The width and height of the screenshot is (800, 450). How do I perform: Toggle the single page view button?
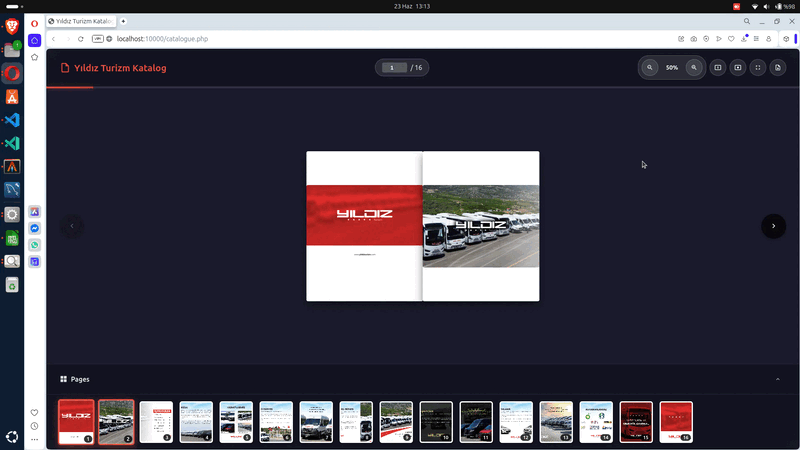718,68
